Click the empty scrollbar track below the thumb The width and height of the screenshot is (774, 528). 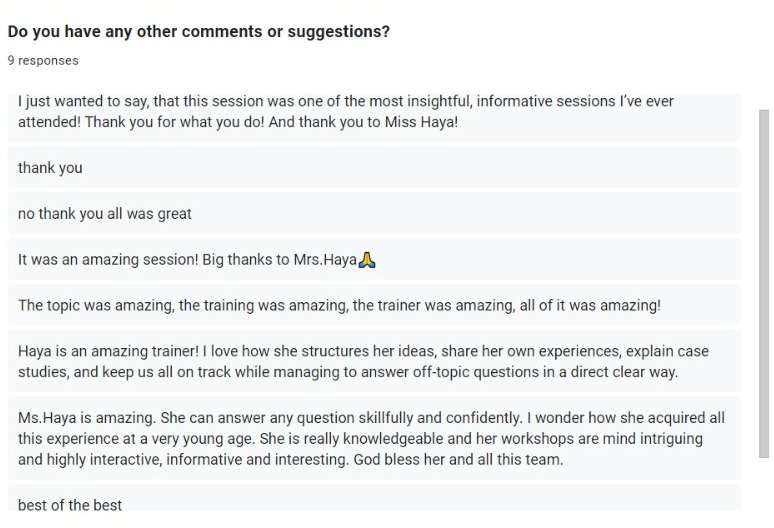click(x=764, y=484)
